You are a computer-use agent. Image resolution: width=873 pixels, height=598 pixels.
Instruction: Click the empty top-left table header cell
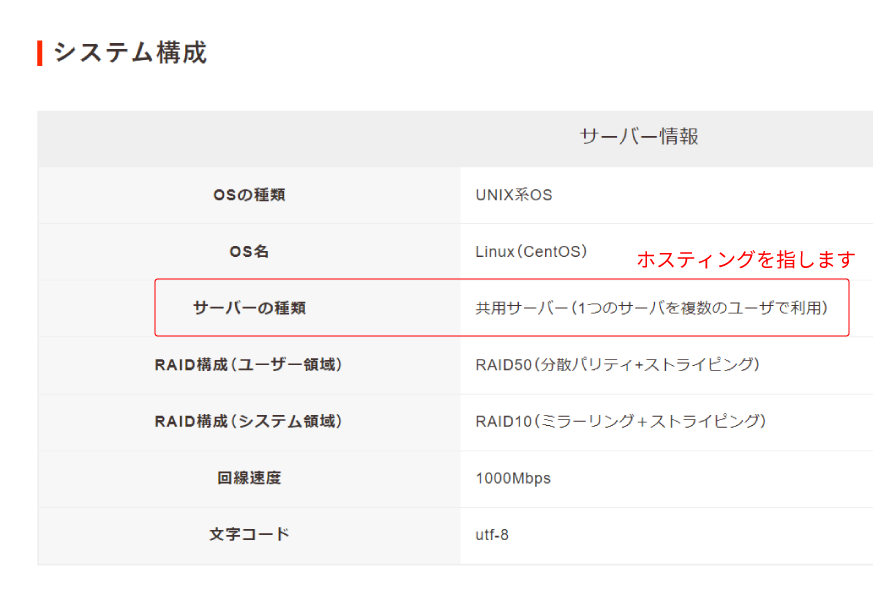coord(249,138)
